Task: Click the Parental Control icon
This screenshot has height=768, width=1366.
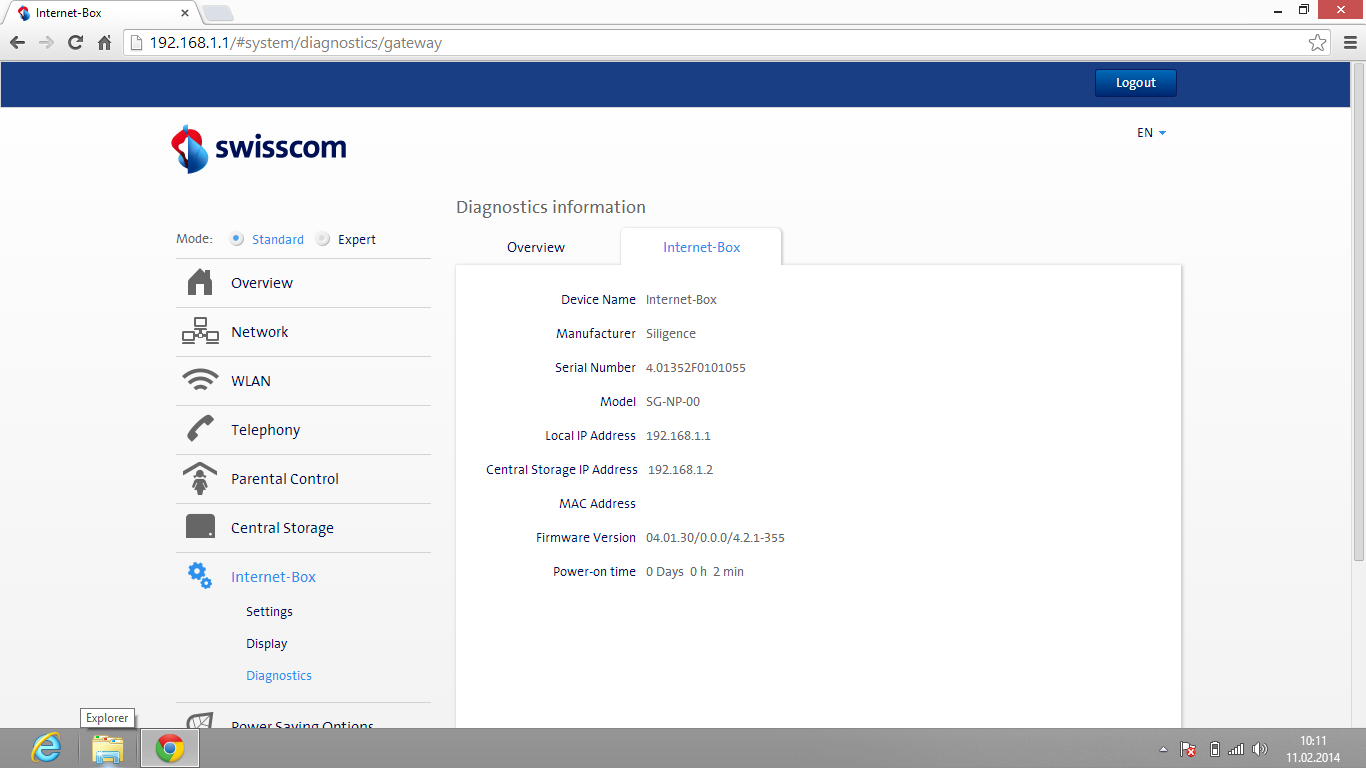Action: [200, 479]
